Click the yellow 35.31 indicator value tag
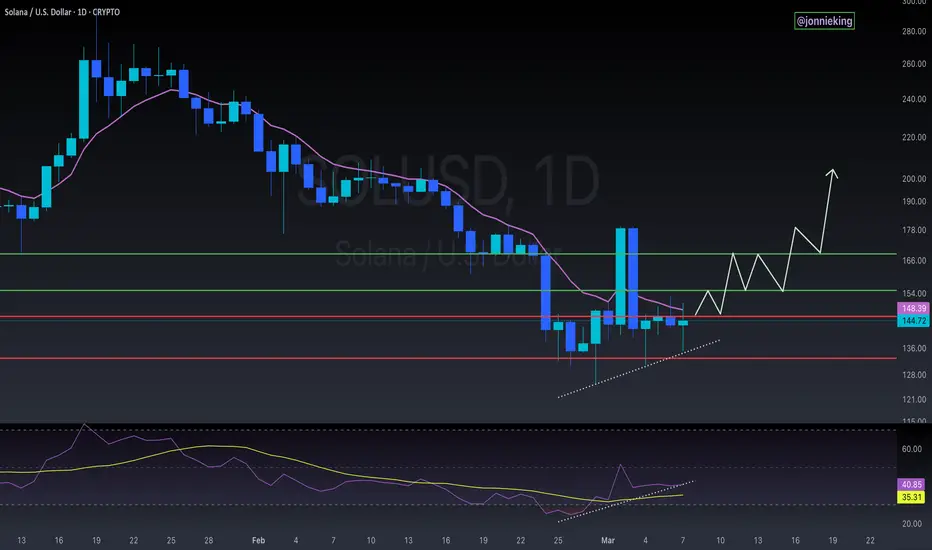 911,497
